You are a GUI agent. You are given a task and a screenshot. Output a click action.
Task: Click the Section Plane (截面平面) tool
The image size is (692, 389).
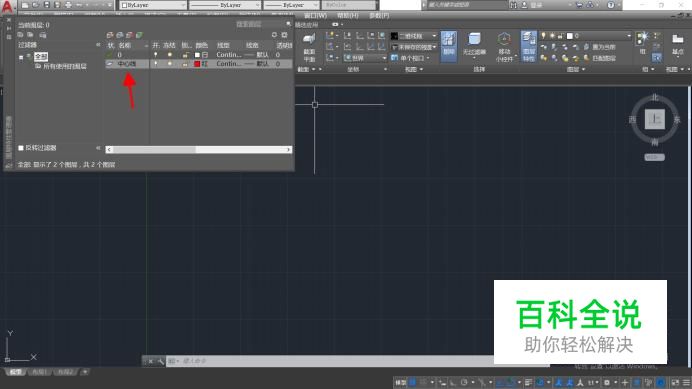(309, 47)
